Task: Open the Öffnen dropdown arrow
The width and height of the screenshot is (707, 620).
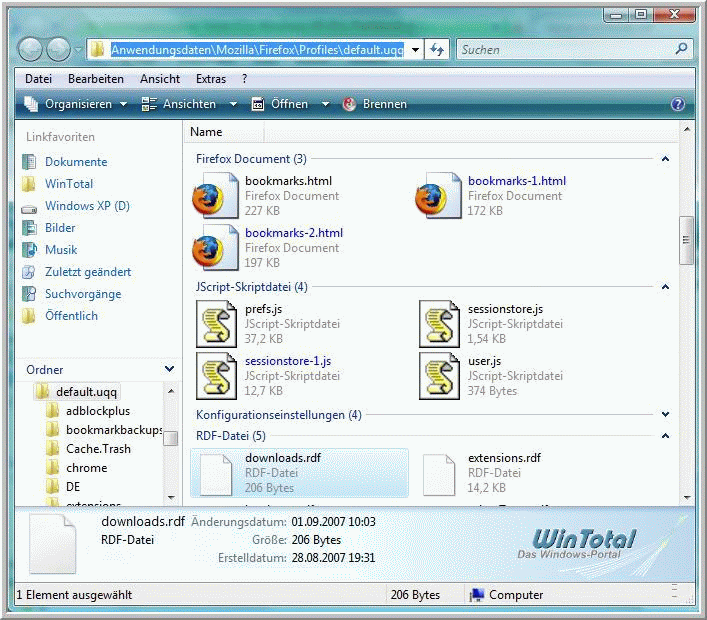Action: pyautogui.click(x=325, y=104)
